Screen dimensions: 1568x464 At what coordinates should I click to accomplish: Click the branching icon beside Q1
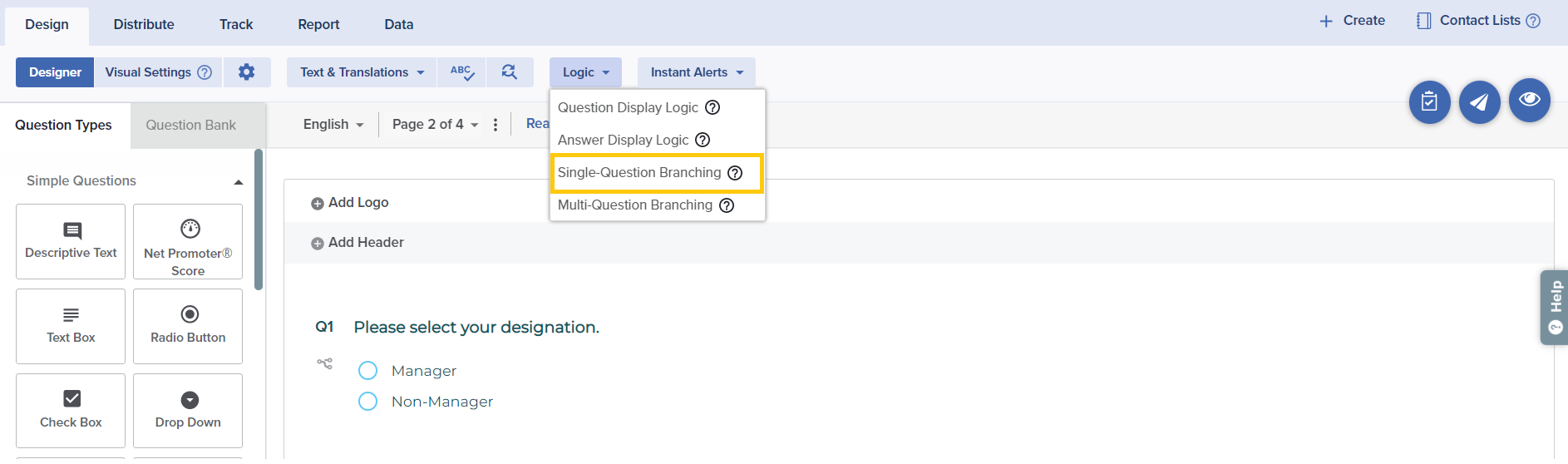pyautogui.click(x=324, y=363)
